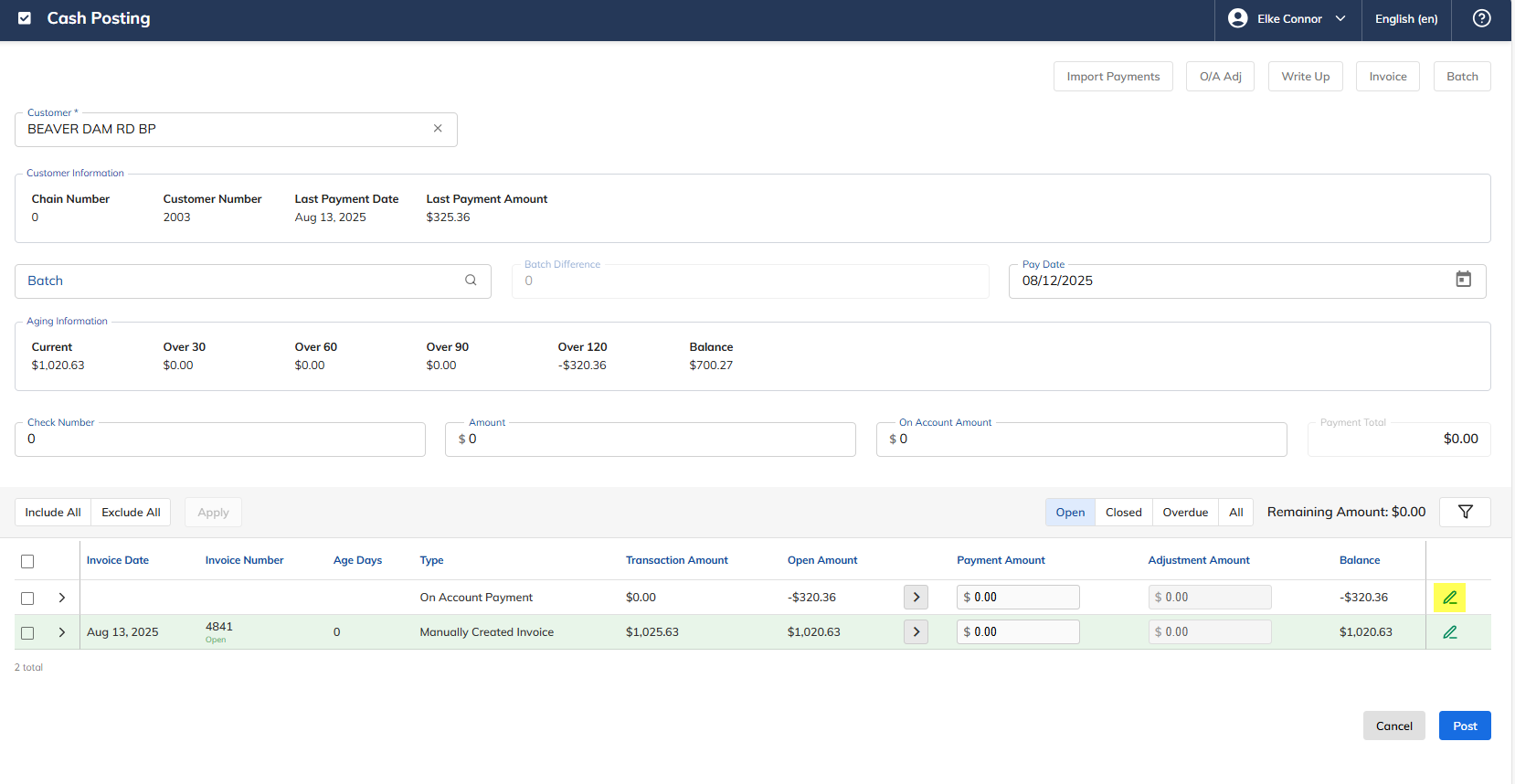Open the invoice table filter funnel
This screenshot has width=1515, height=784.
tap(1465, 512)
